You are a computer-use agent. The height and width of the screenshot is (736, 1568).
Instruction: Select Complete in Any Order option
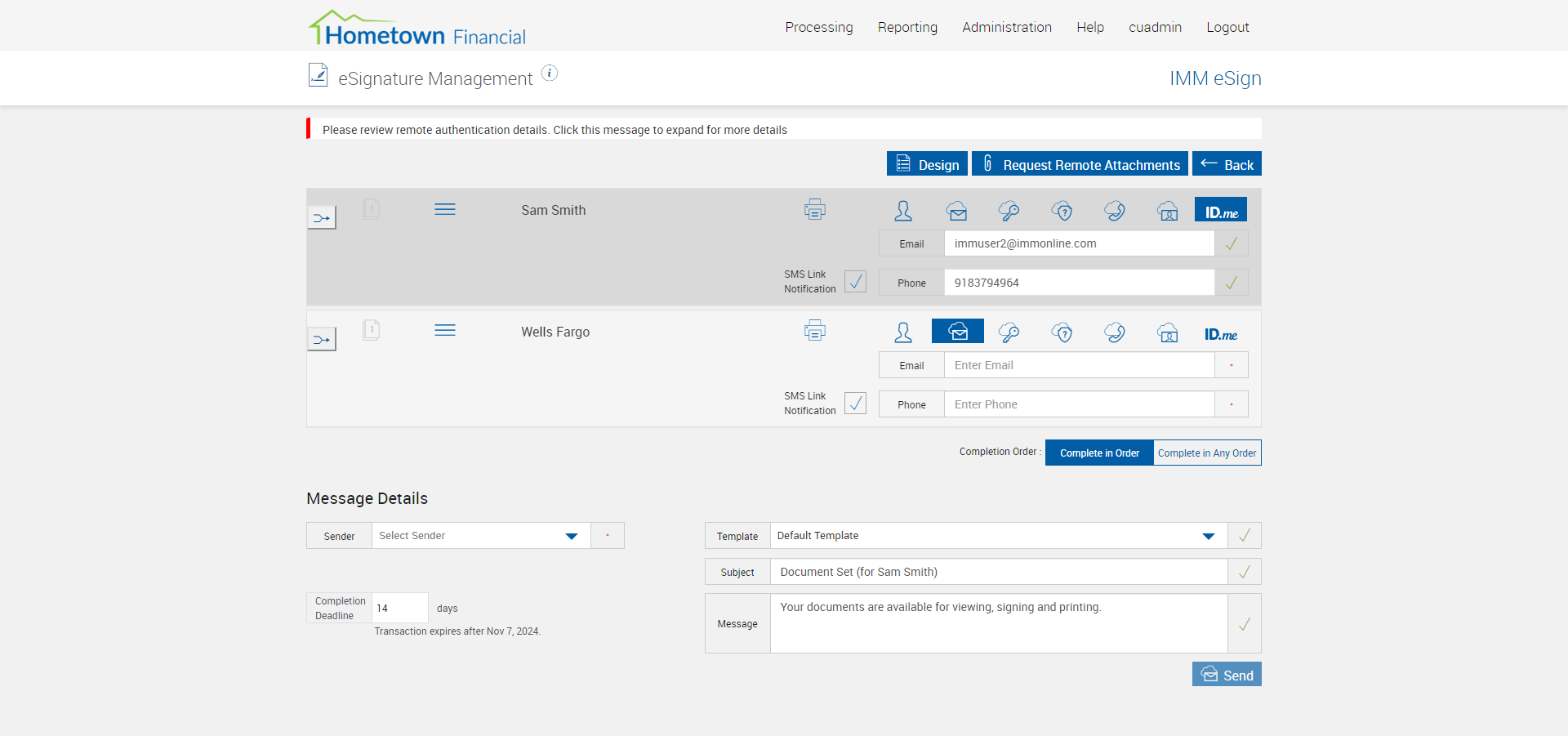click(x=1206, y=453)
